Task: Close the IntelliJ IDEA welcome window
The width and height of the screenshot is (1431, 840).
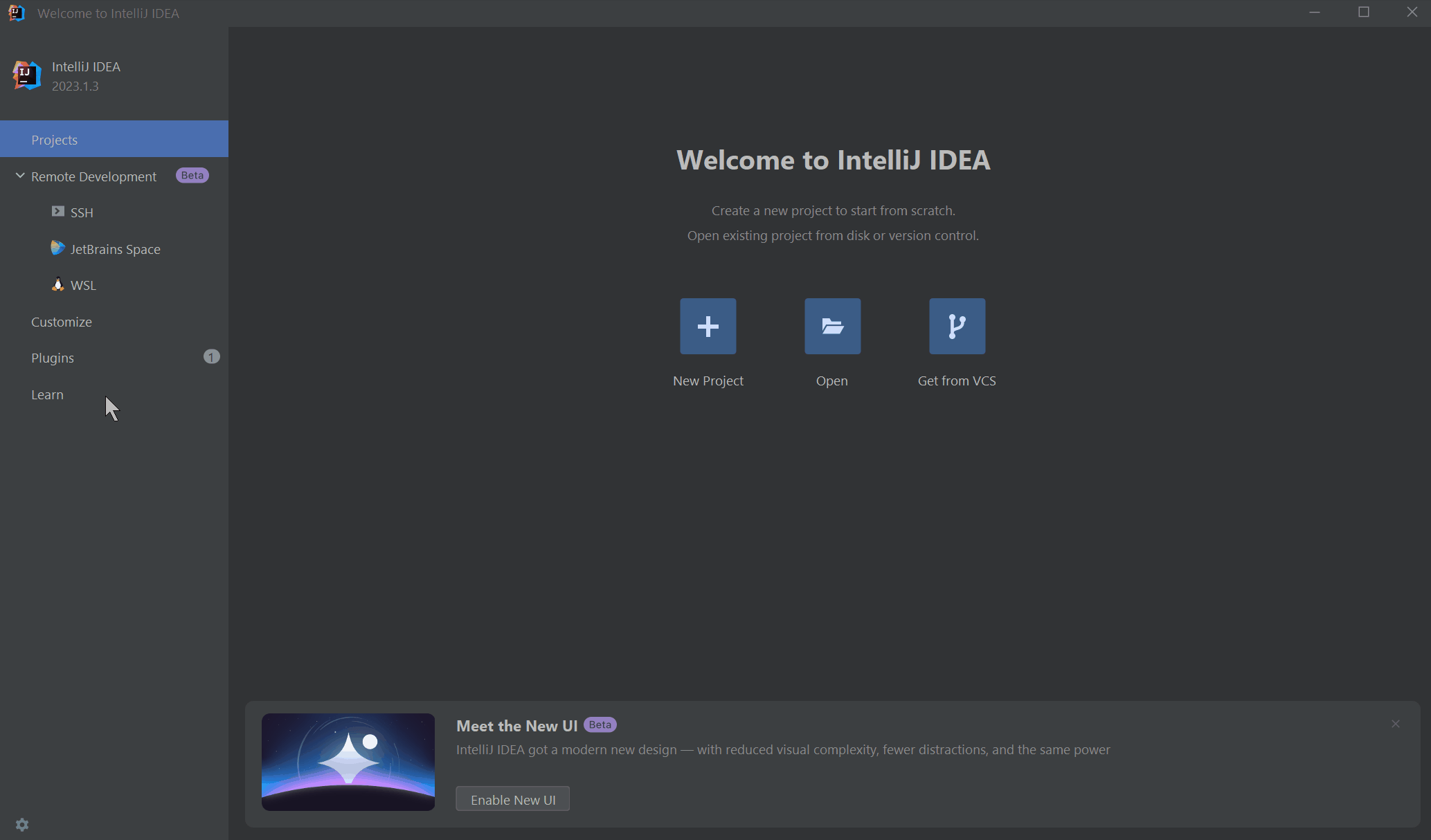Action: pyautogui.click(x=1412, y=12)
